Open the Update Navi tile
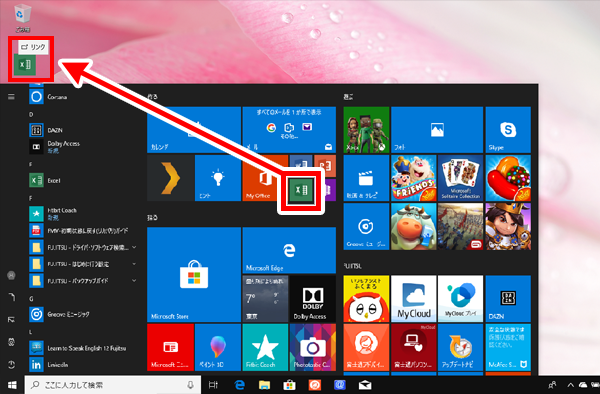The height and width of the screenshot is (394, 600). point(460,347)
